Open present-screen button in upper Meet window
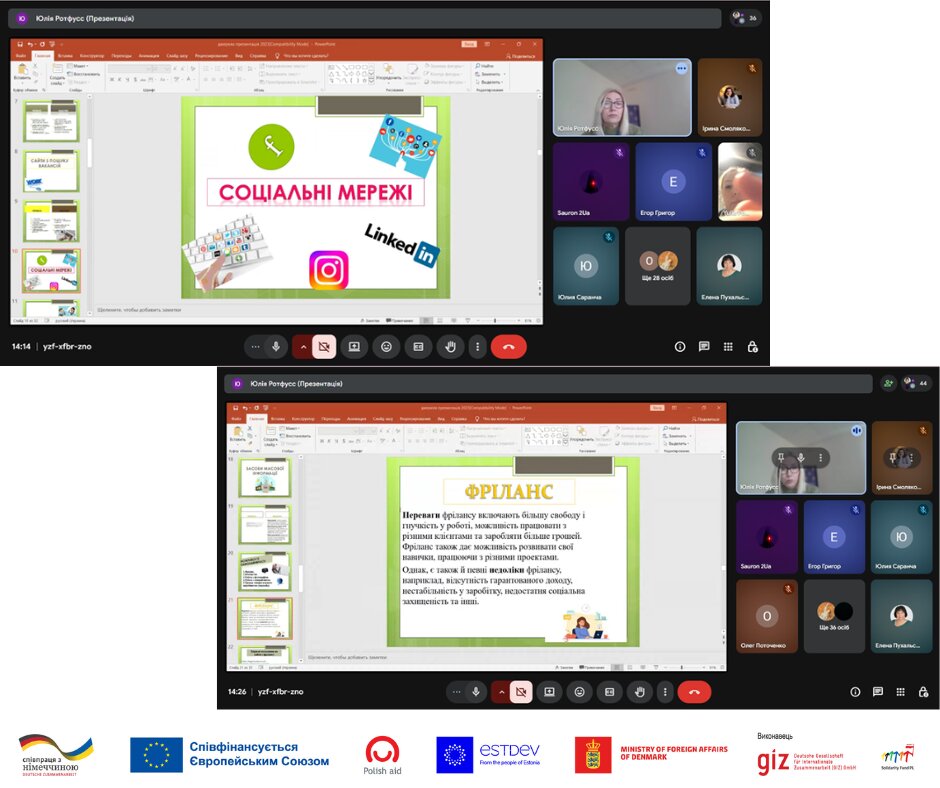 354,347
